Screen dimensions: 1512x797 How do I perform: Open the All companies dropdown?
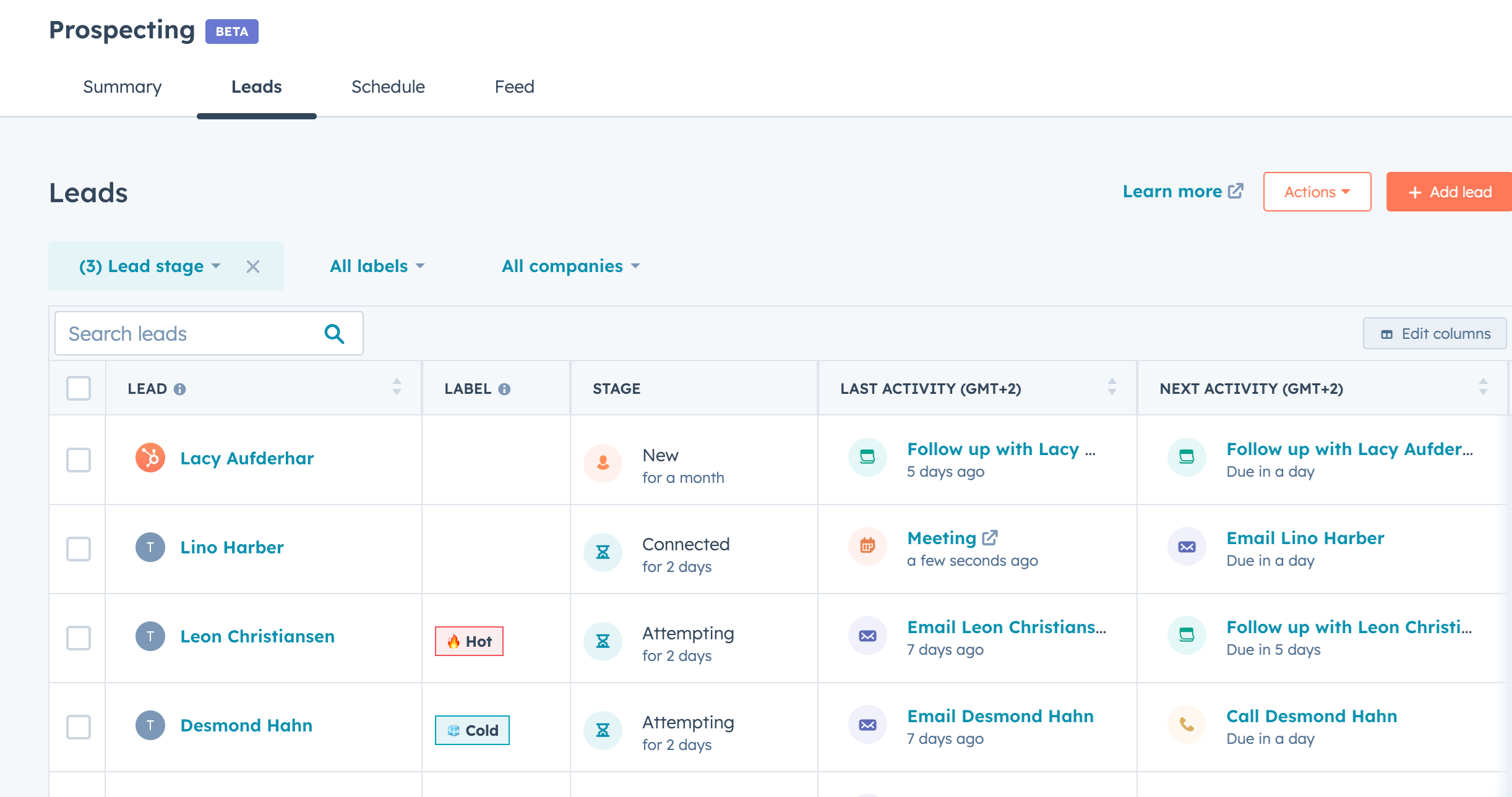[x=571, y=266]
